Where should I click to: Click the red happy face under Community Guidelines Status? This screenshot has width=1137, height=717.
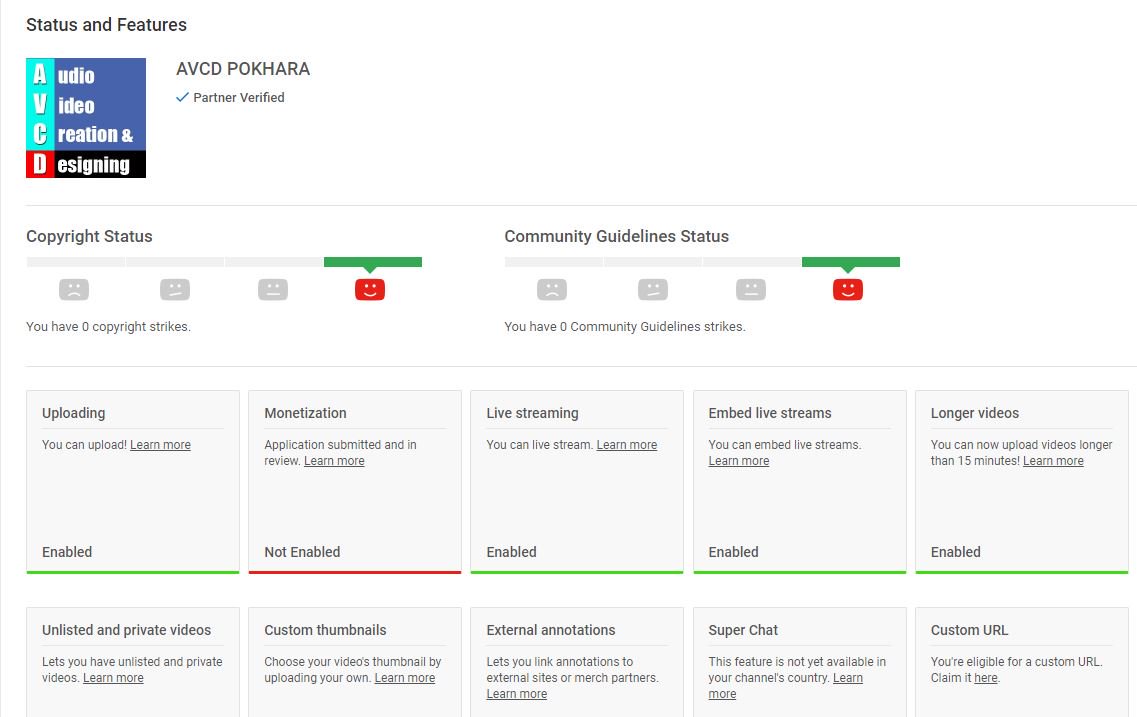[848, 289]
